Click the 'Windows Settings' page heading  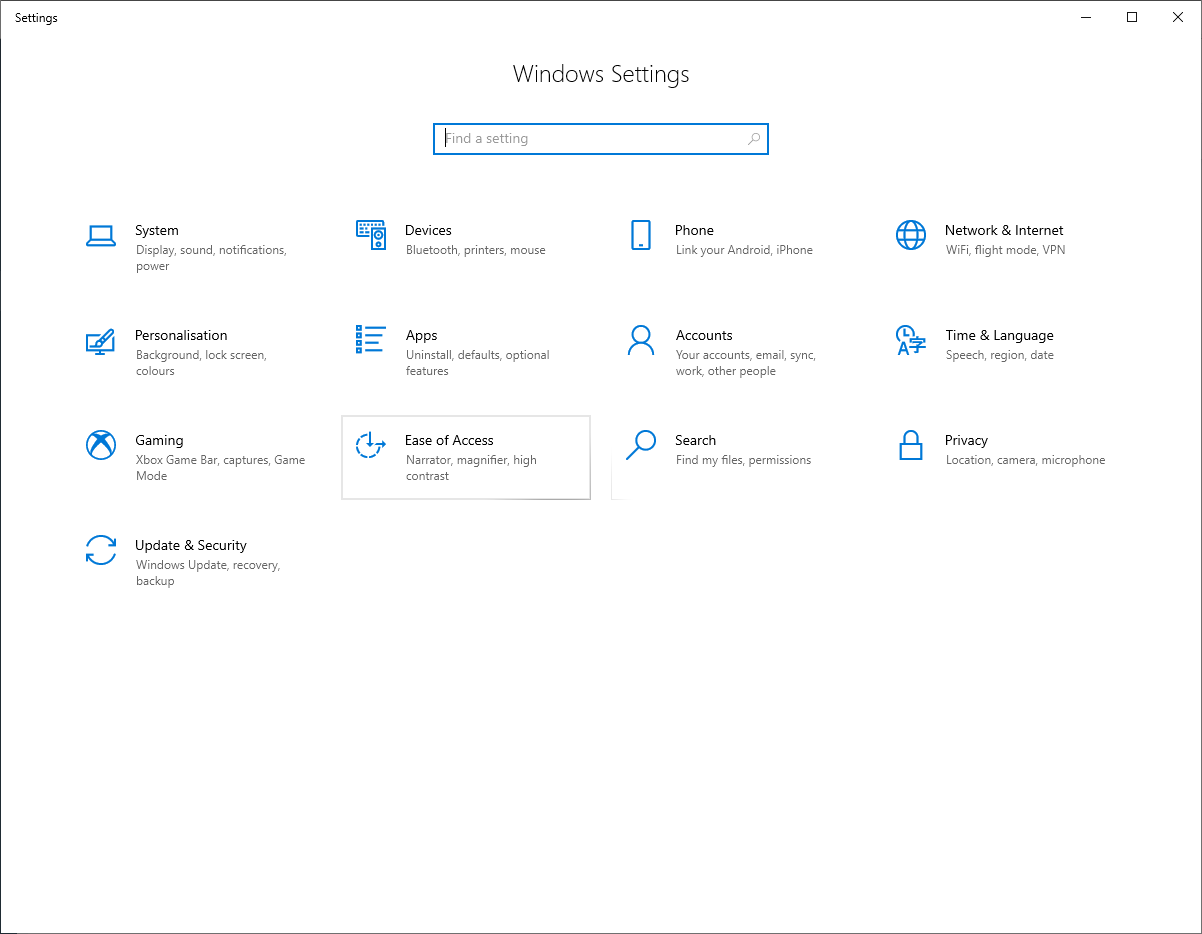coord(601,74)
